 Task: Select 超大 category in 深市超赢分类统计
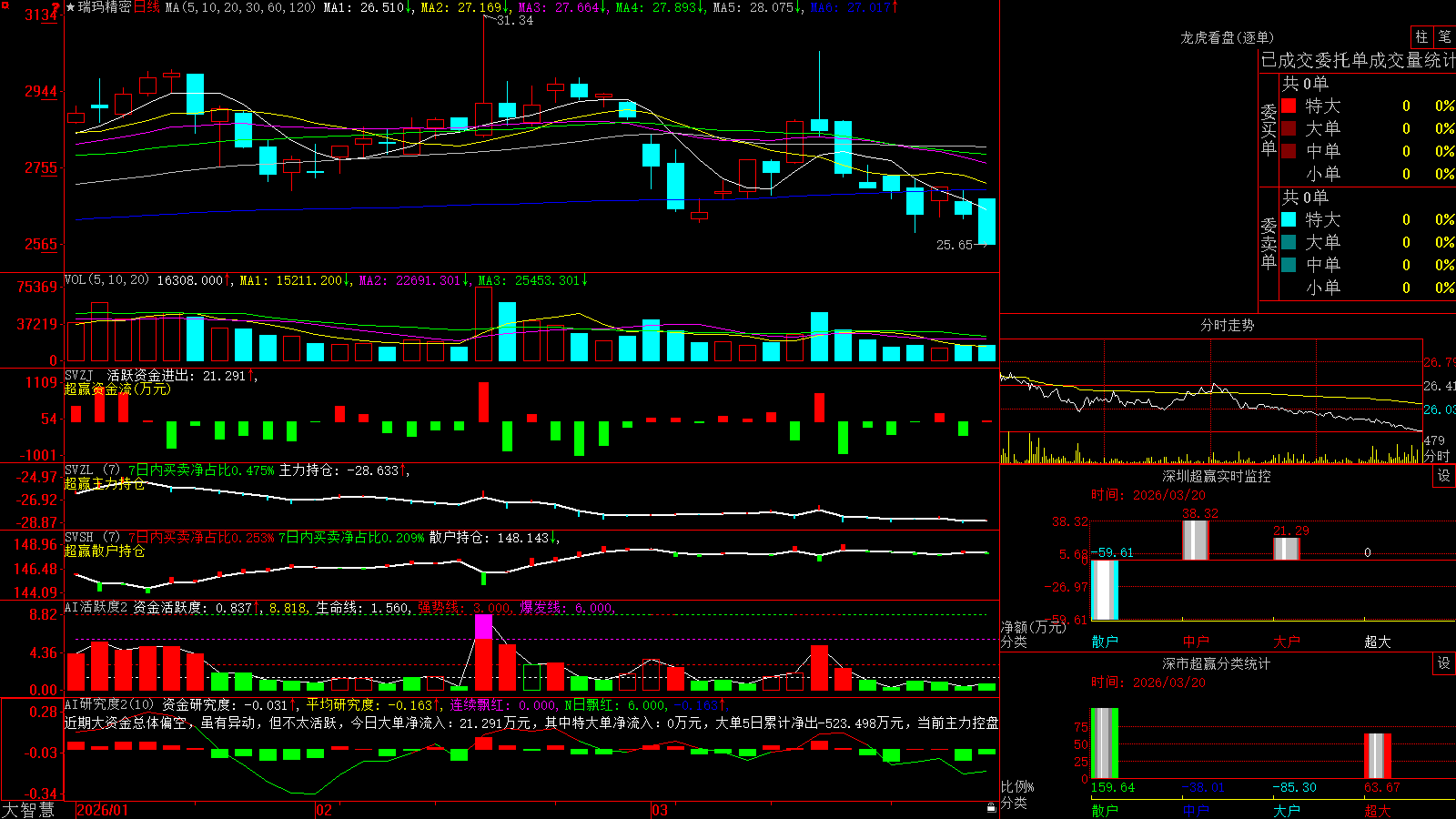click(1378, 811)
